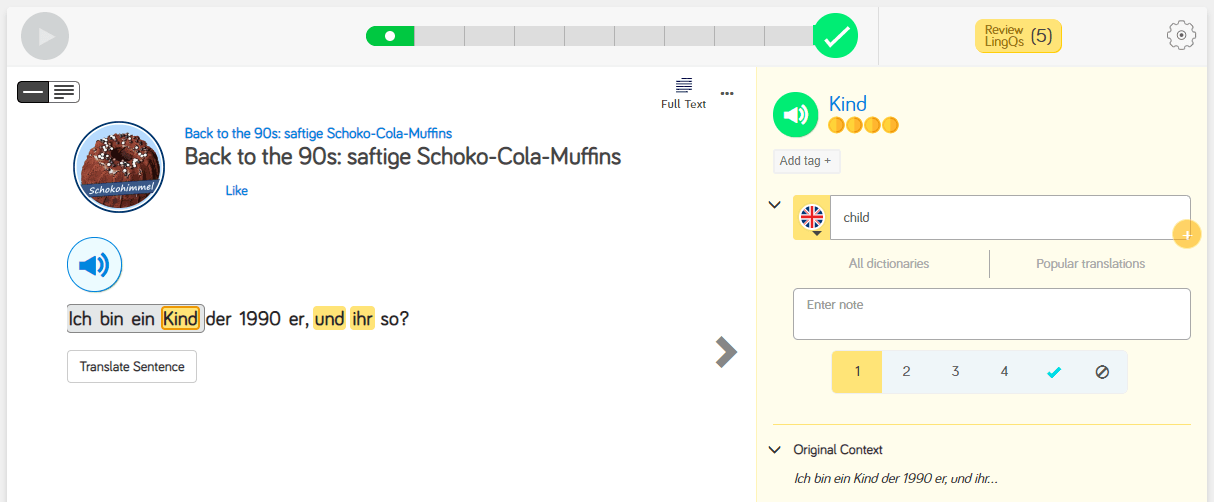The height and width of the screenshot is (502, 1214).
Task: Open settings gear icon
Action: 1181,35
